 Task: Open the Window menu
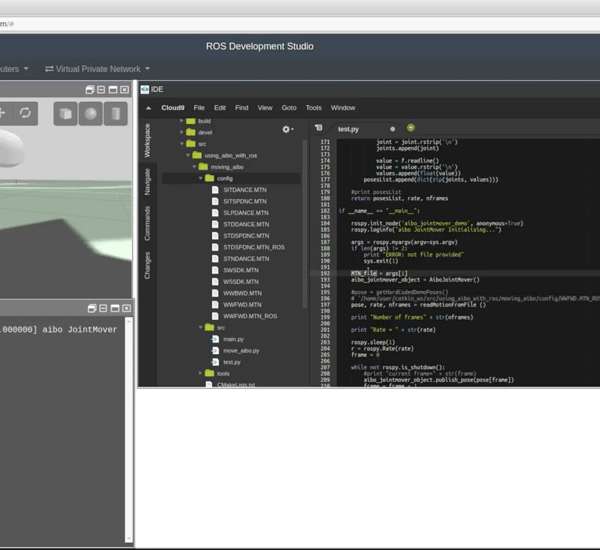(343, 108)
